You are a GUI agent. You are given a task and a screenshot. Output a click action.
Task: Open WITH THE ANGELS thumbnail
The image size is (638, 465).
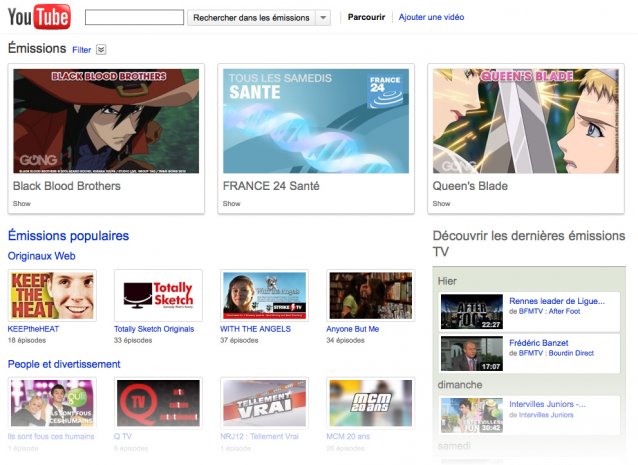264,295
